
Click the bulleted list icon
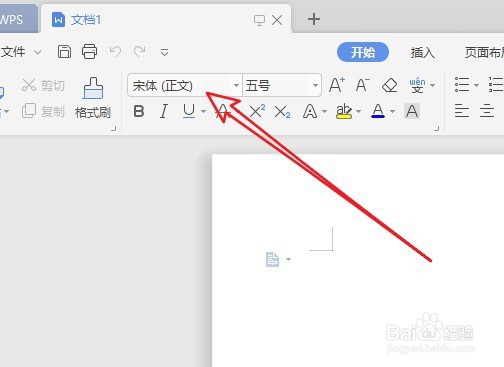462,85
